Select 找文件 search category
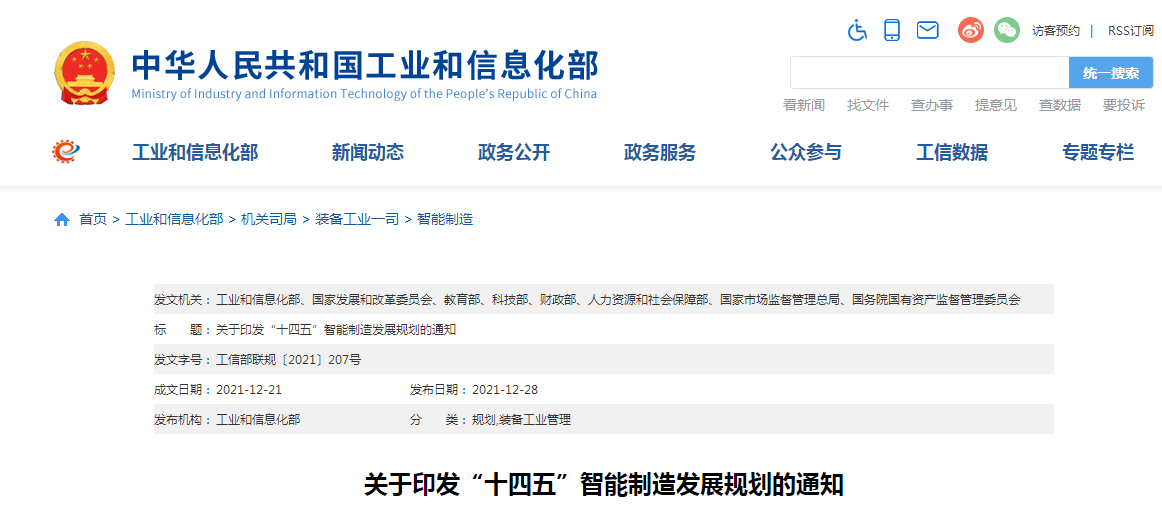Screen dimensions: 1162x523 tap(868, 105)
